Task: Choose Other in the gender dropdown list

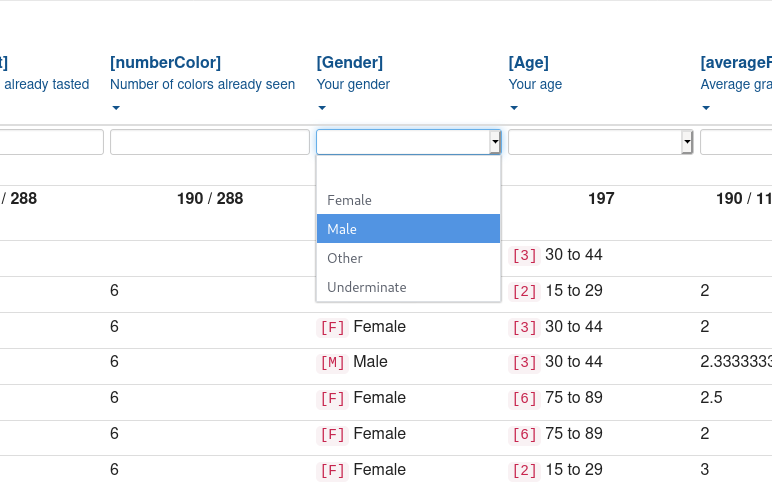Action: point(345,258)
